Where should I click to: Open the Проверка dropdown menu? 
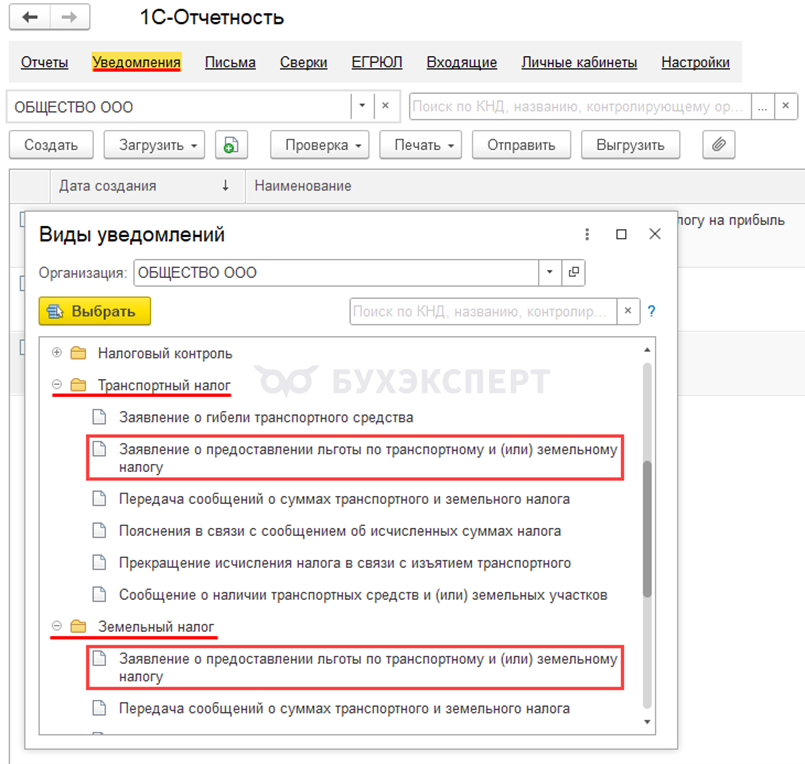319,145
